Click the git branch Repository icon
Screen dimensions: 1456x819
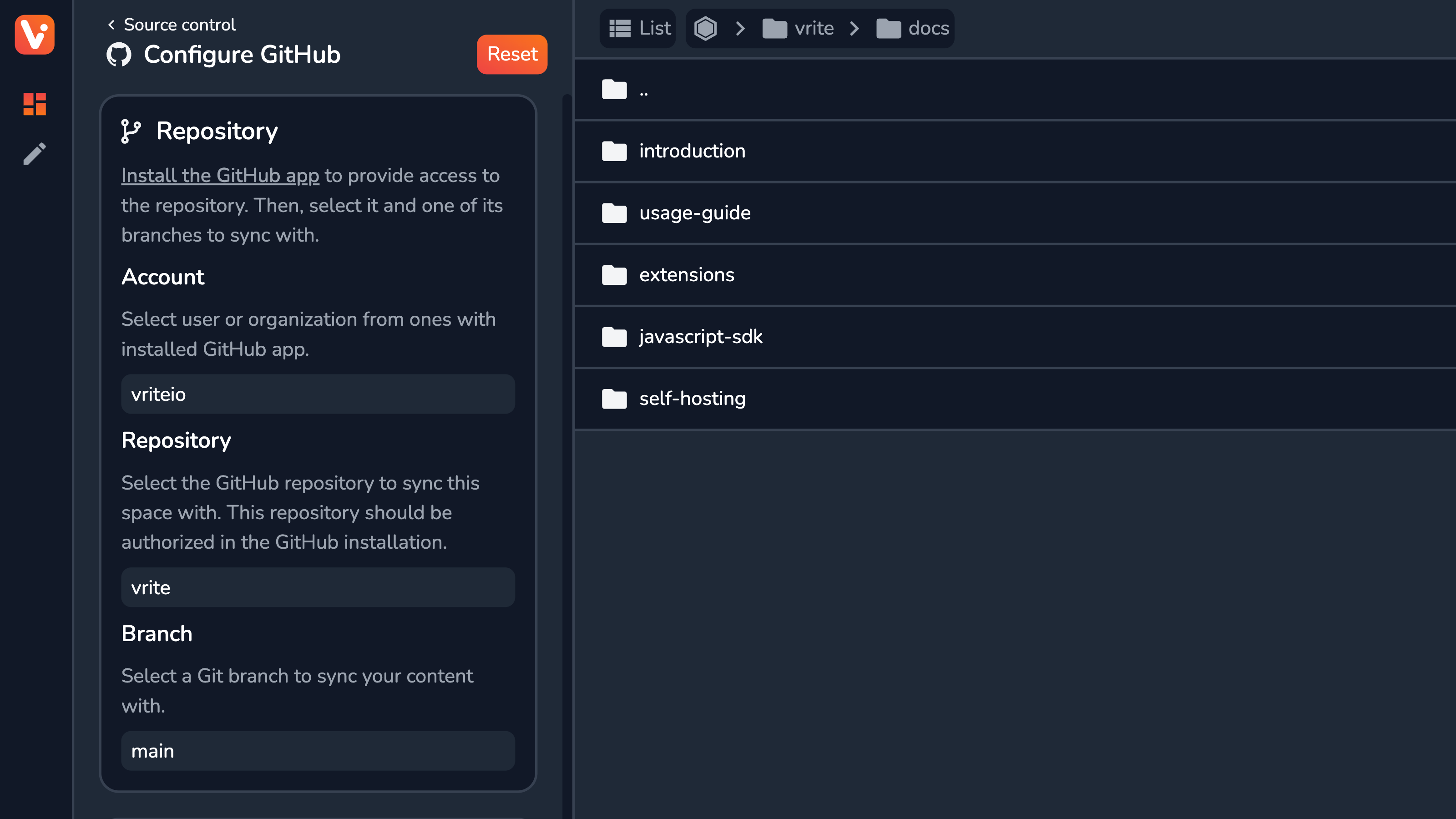click(131, 131)
